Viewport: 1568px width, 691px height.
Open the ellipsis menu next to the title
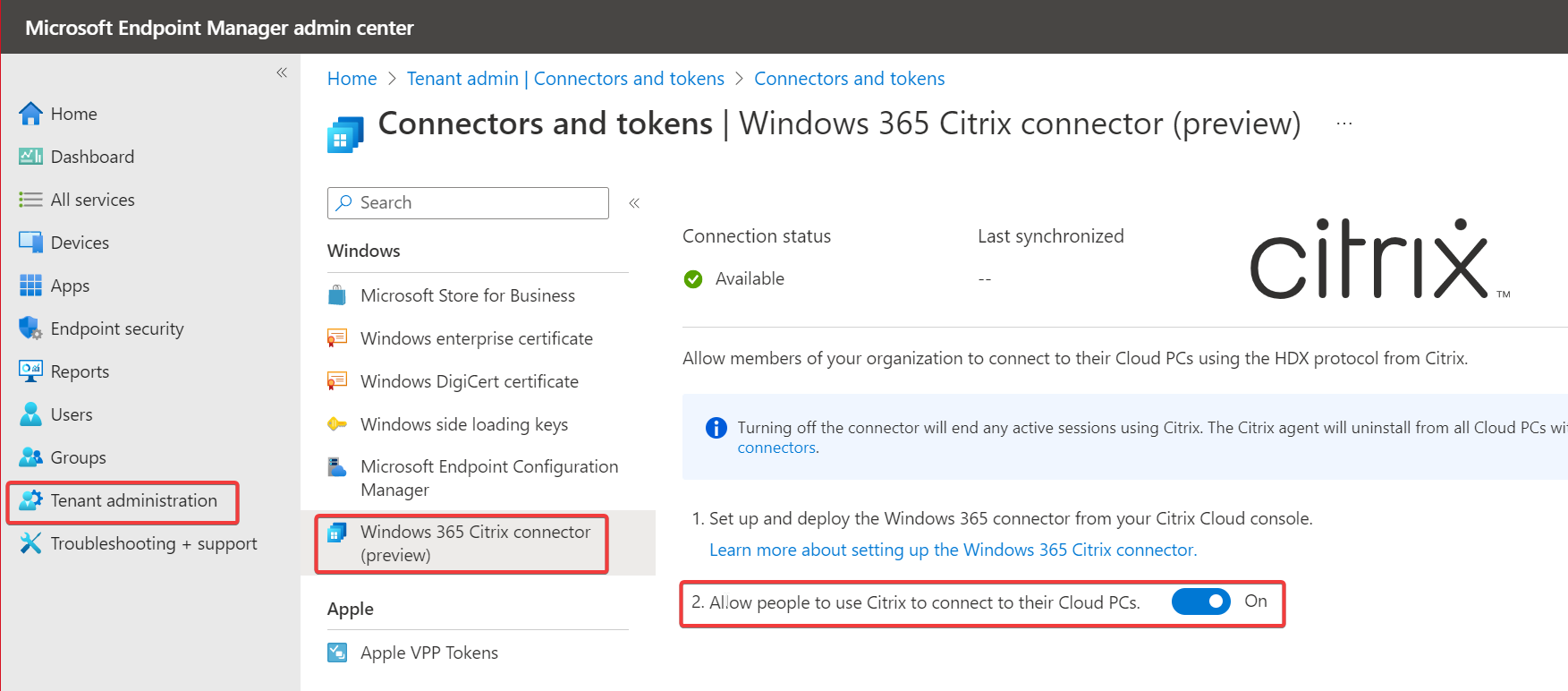pyautogui.click(x=1343, y=123)
